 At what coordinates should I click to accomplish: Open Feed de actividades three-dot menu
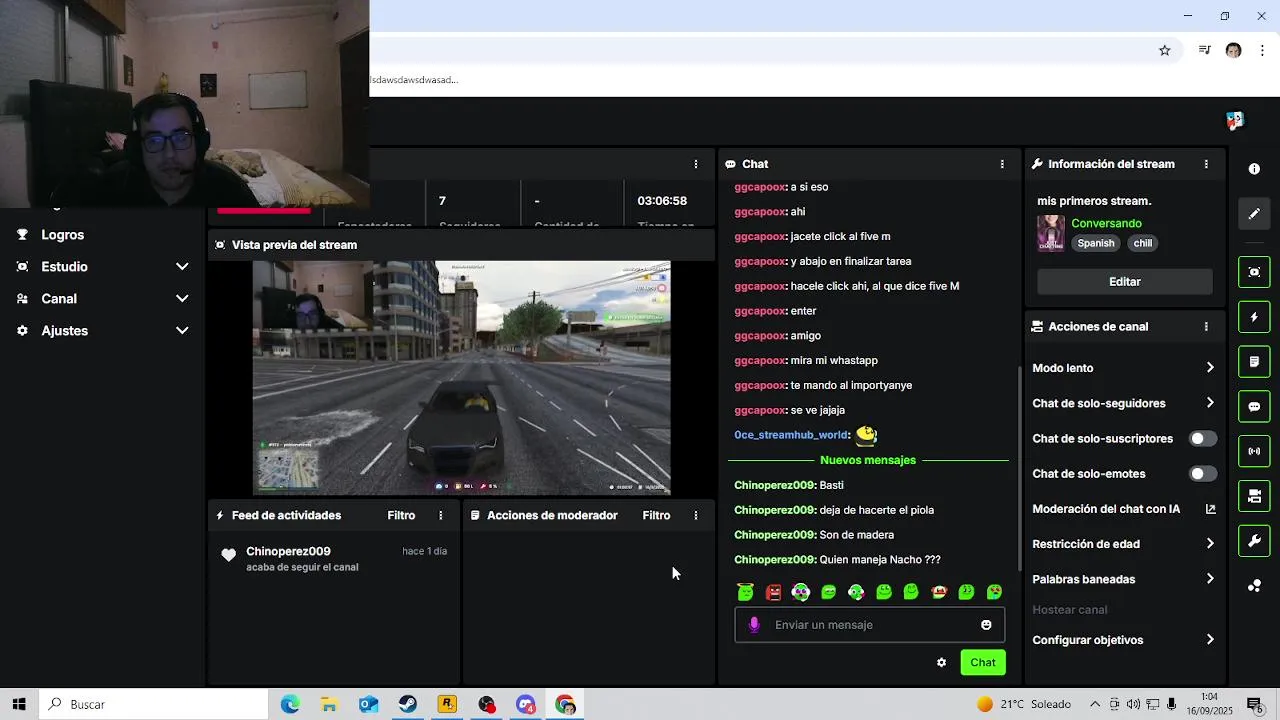tap(441, 516)
